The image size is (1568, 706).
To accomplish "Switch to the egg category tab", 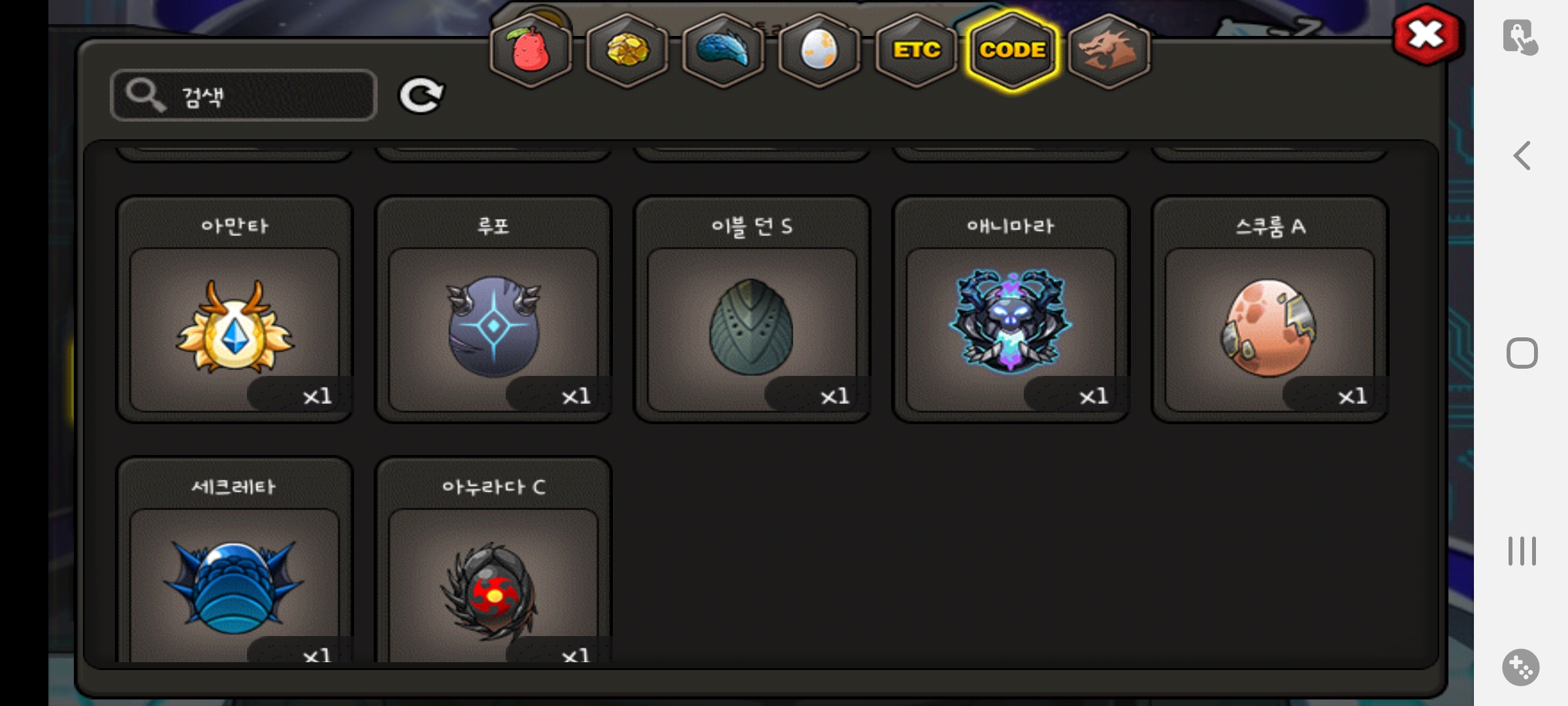I will [x=819, y=50].
